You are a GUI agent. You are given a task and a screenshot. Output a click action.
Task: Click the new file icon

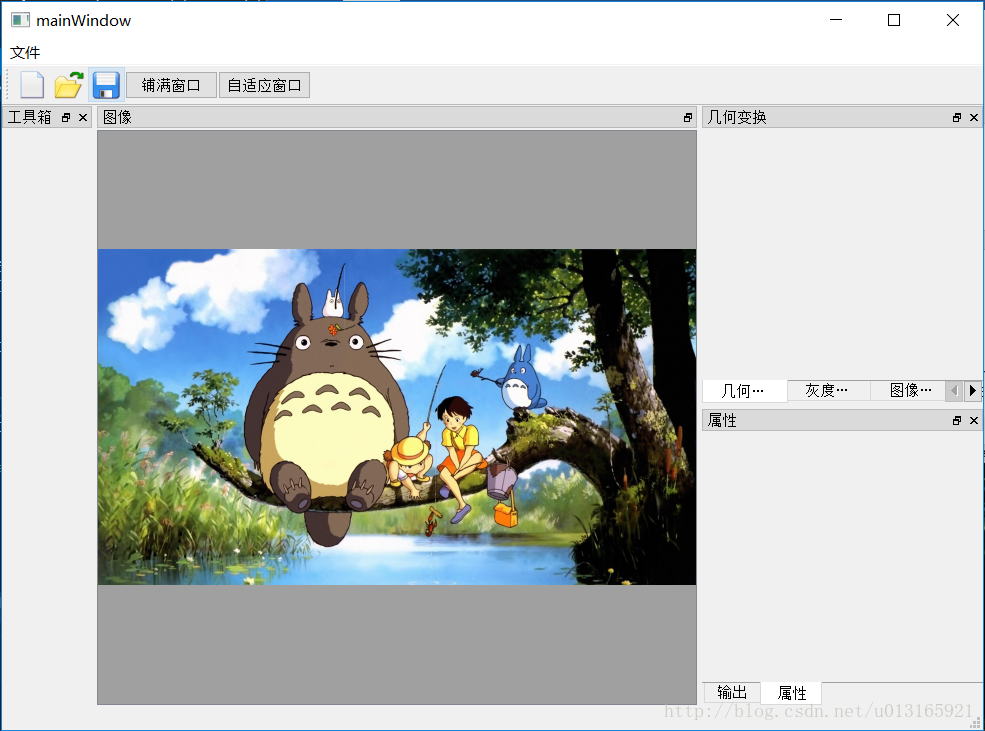click(x=32, y=85)
